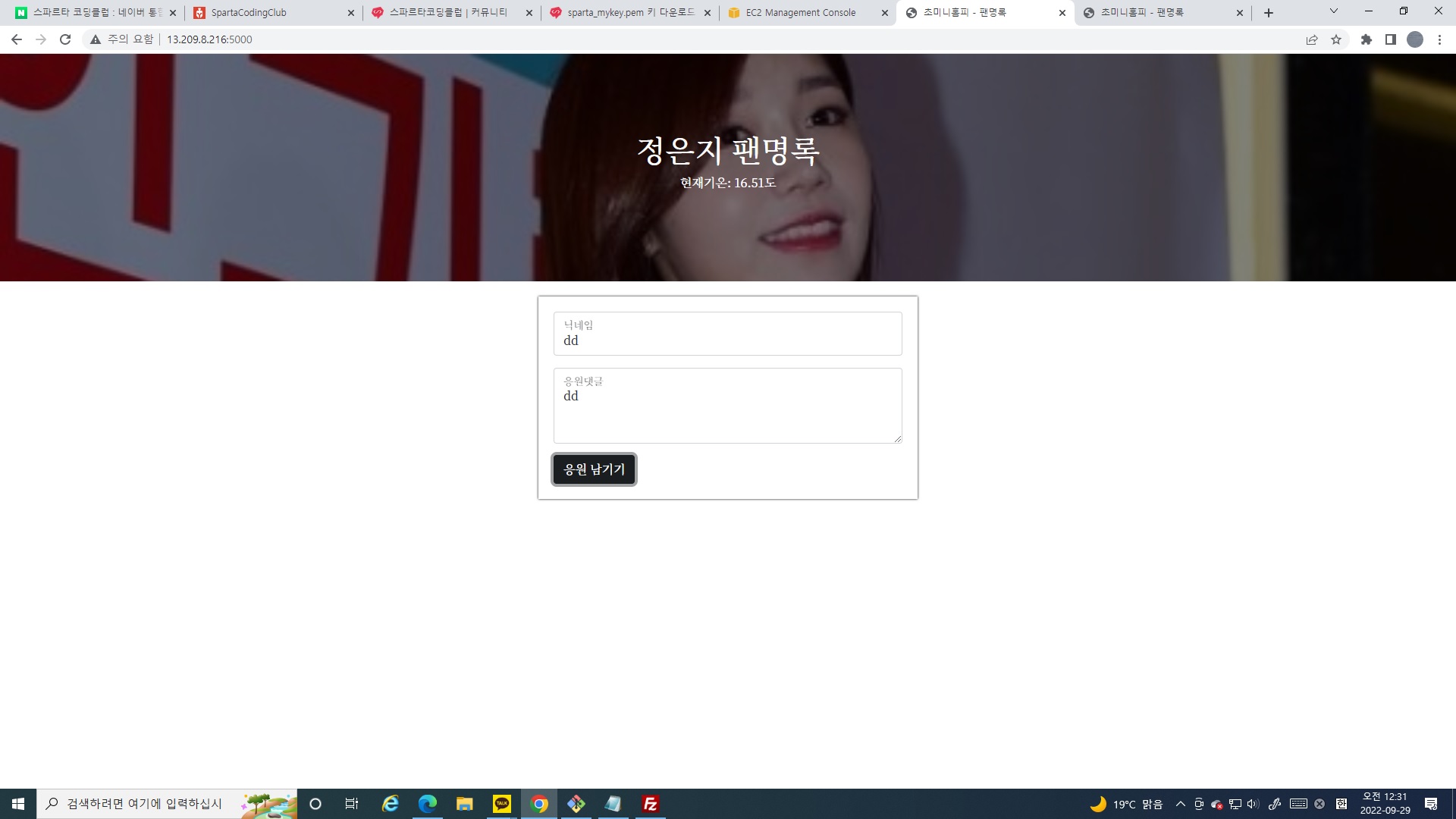
Task: Toggle the browser side panel
Action: pyautogui.click(x=1391, y=39)
